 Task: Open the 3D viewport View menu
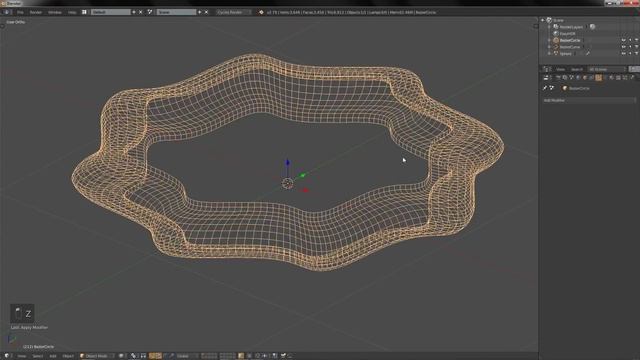(22, 356)
